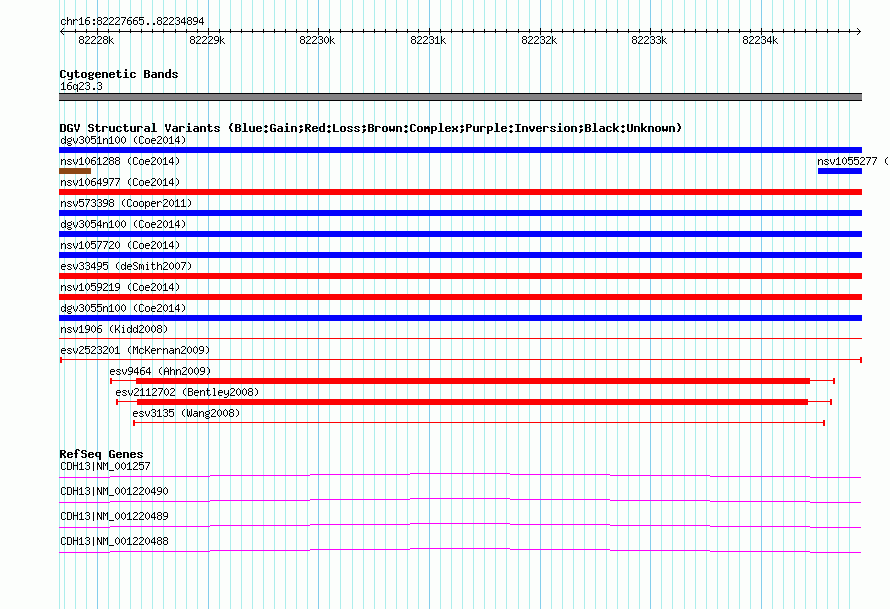This screenshot has height=609, width=890.
Task: Open transcript CDH13|NM_001220488 label
Action: (114, 541)
